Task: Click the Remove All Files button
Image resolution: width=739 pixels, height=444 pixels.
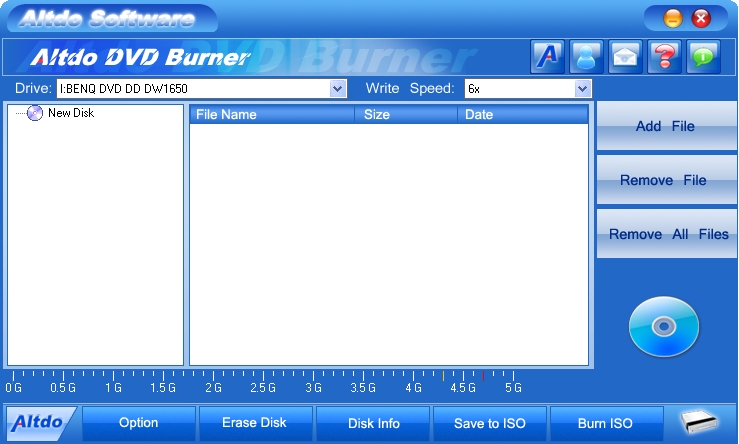Action: (x=666, y=234)
